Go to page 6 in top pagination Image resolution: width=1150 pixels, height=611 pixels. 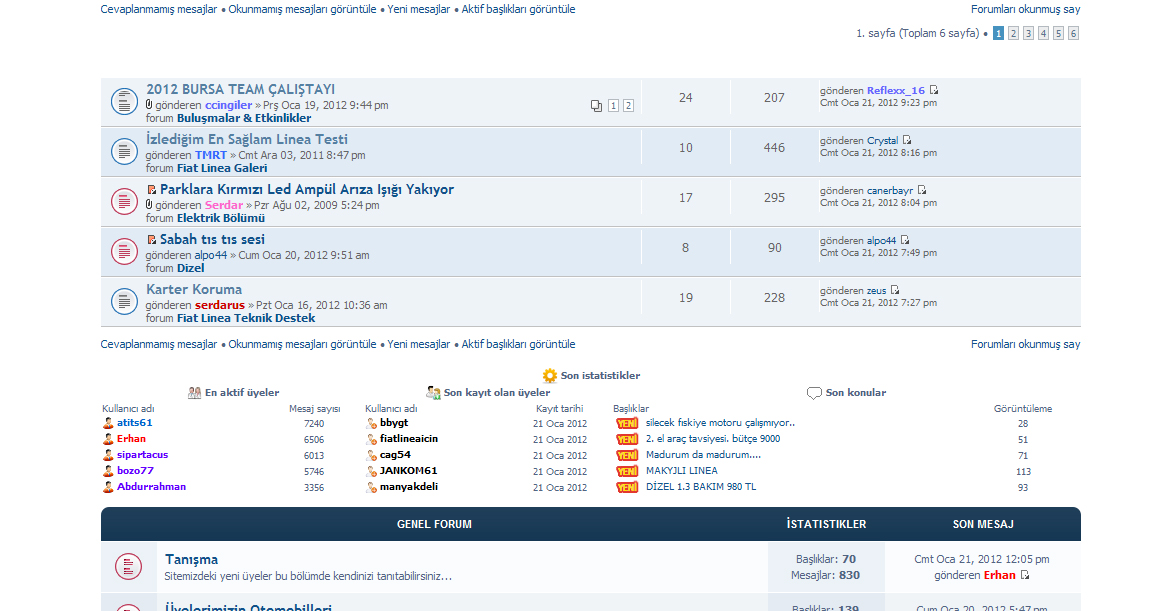[1073, 33]
